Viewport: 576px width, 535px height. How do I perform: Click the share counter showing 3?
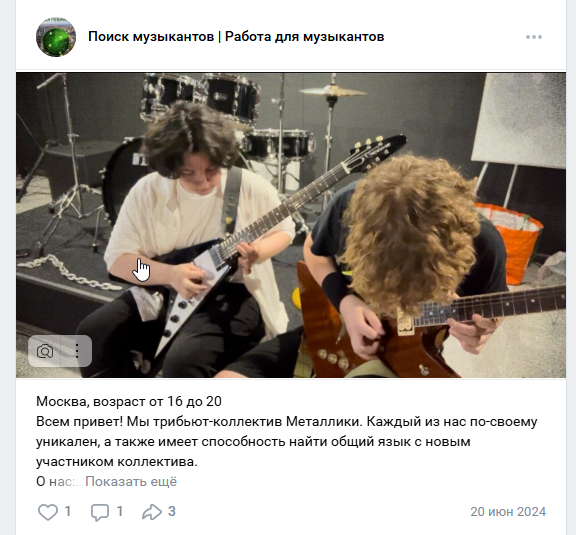click(172, 511)
